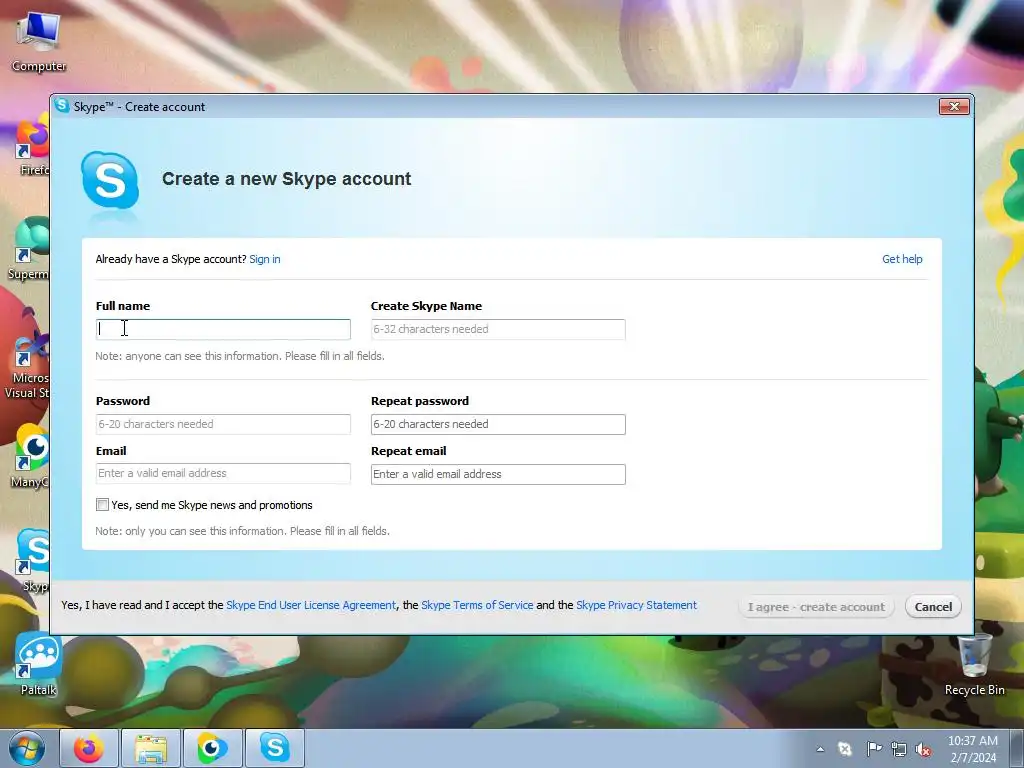Click the Sign in link
Image resolution: width=1024 pixels, height=768 pixels.
[x=264, y=259]
